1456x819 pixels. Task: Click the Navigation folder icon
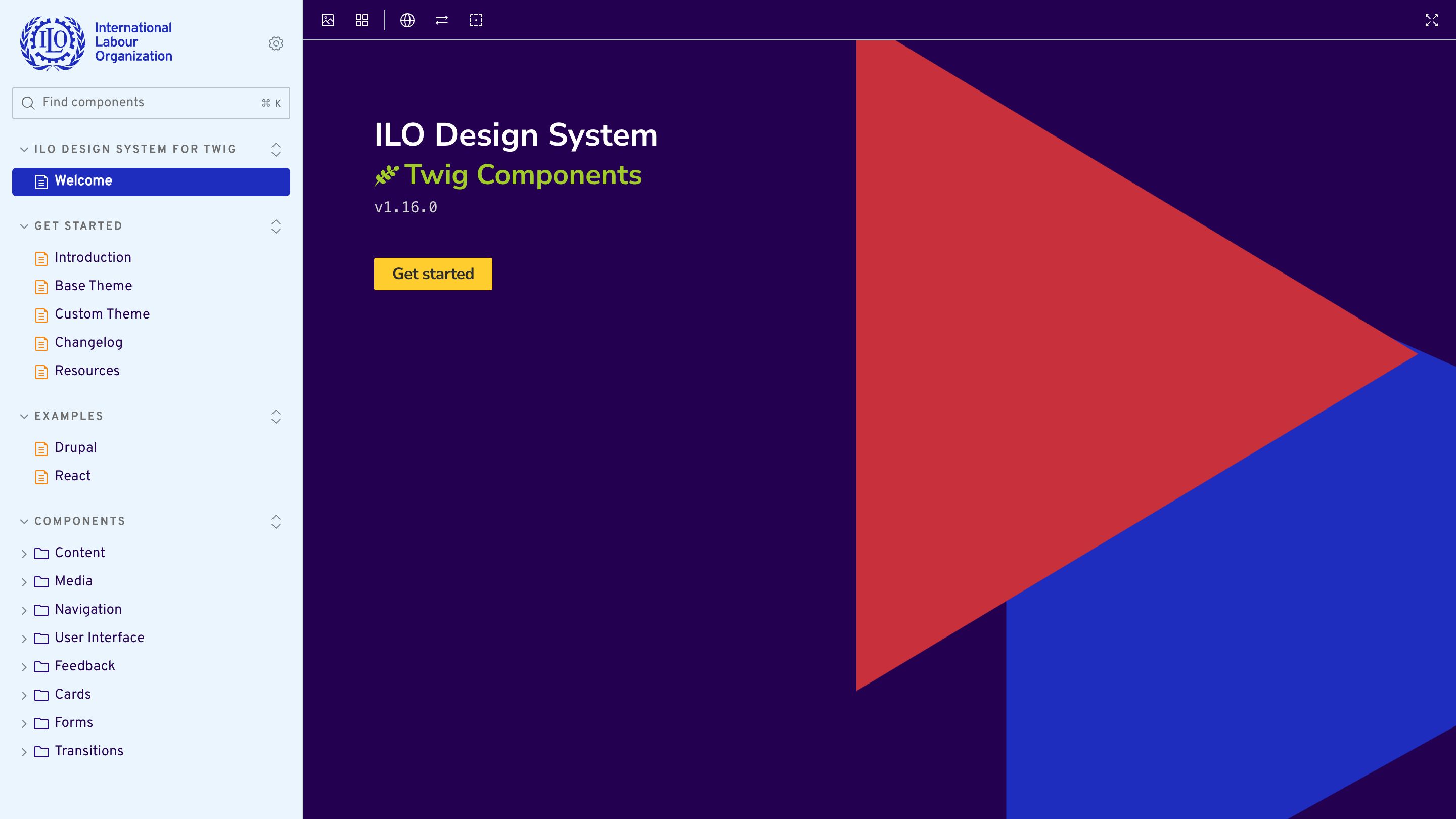pyautogui.click(x=41, y=610)
